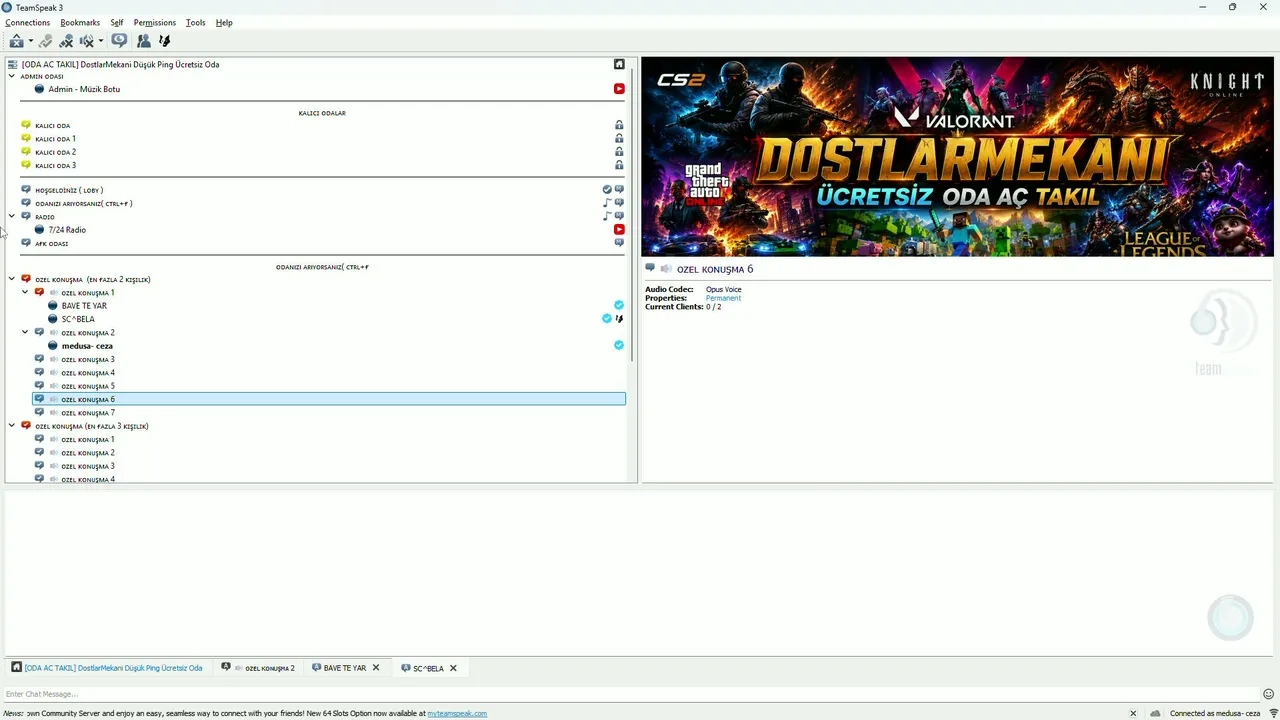Open the Tools menu
This screenshot has width=1280, height=720.
[195, 22]
